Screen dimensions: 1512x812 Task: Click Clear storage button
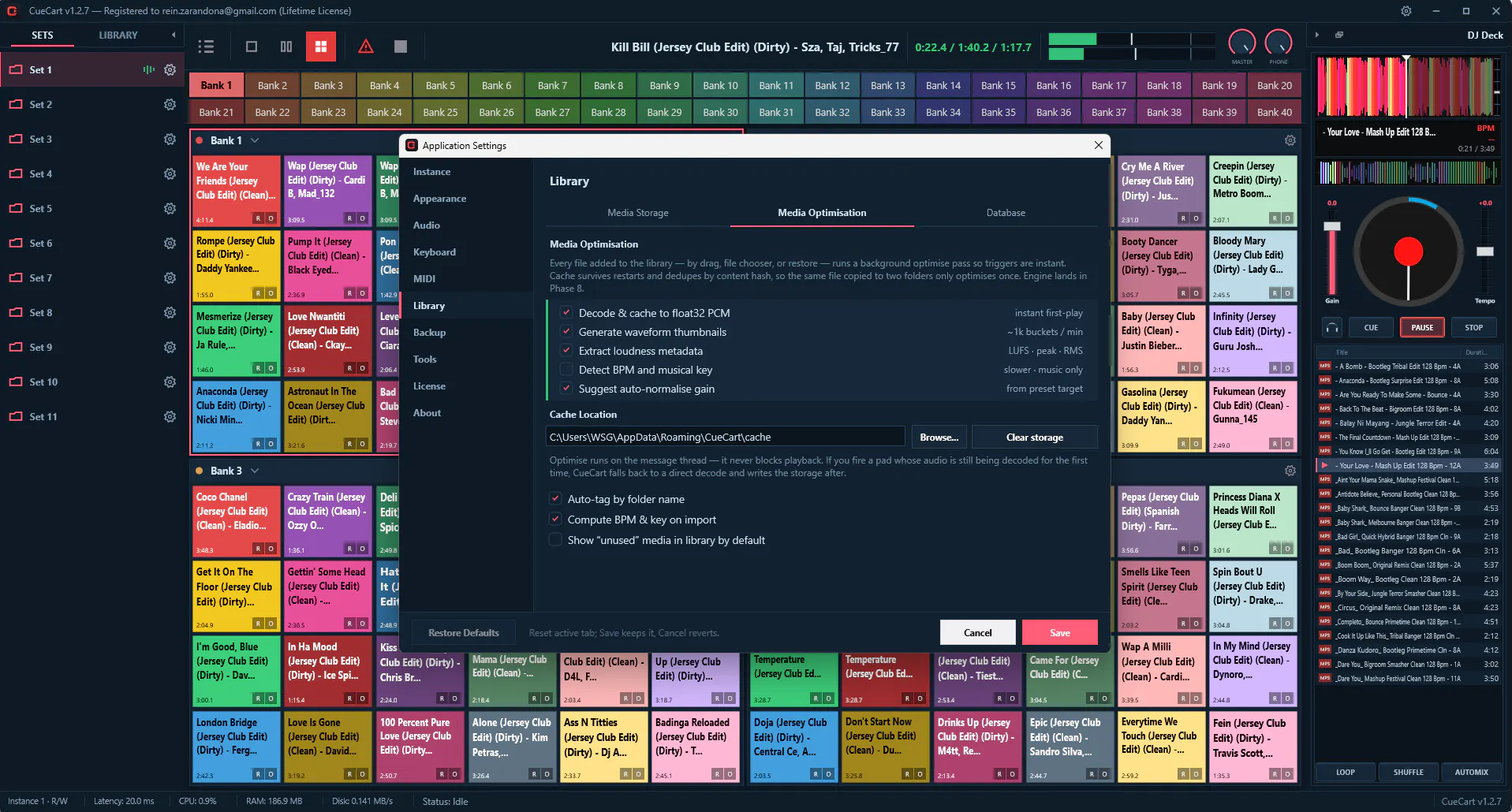1035,438
